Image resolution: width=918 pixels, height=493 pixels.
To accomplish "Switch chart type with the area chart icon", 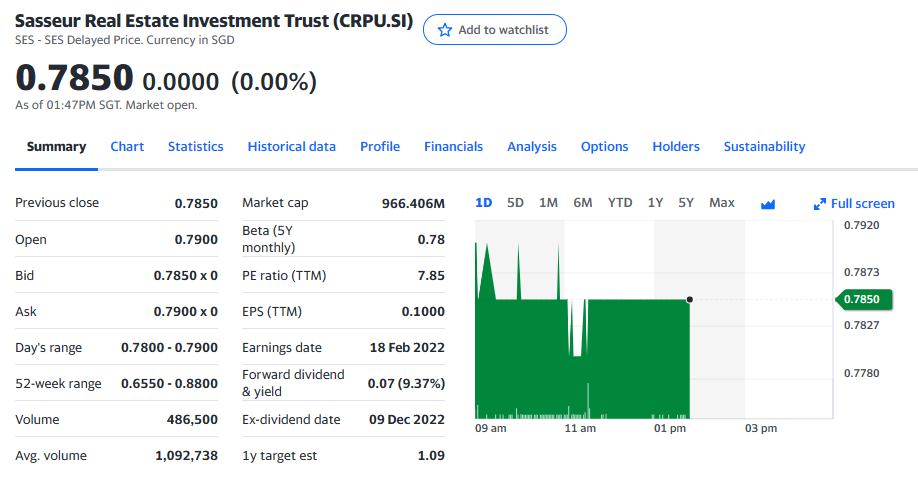I will pyautogui.click(x=768, y=204).
